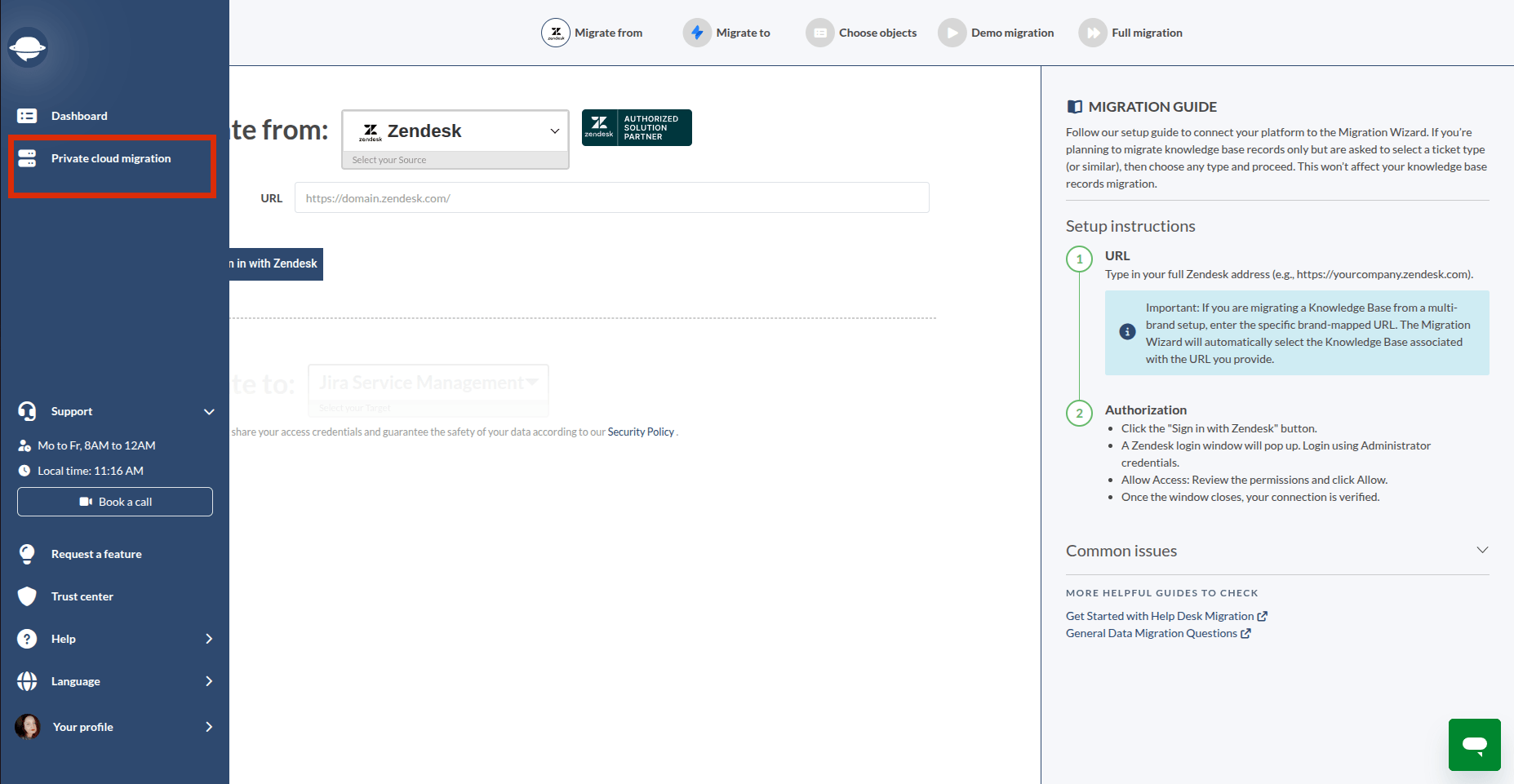Screen dimensions: 1514x784
Task: Select the Private cloud migration server icon
Action: 27,158
